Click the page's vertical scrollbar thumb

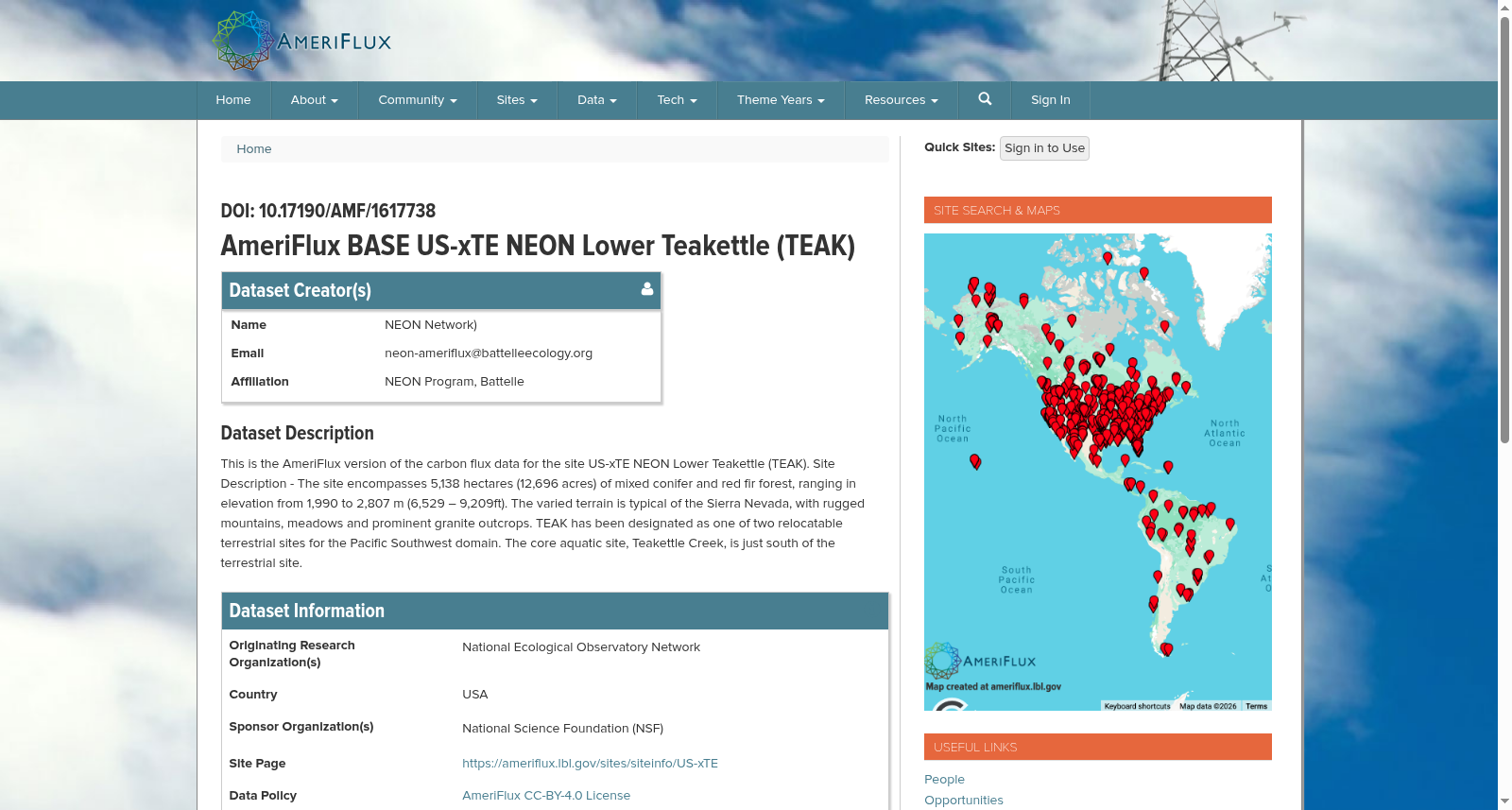(x=1504, y=230)
